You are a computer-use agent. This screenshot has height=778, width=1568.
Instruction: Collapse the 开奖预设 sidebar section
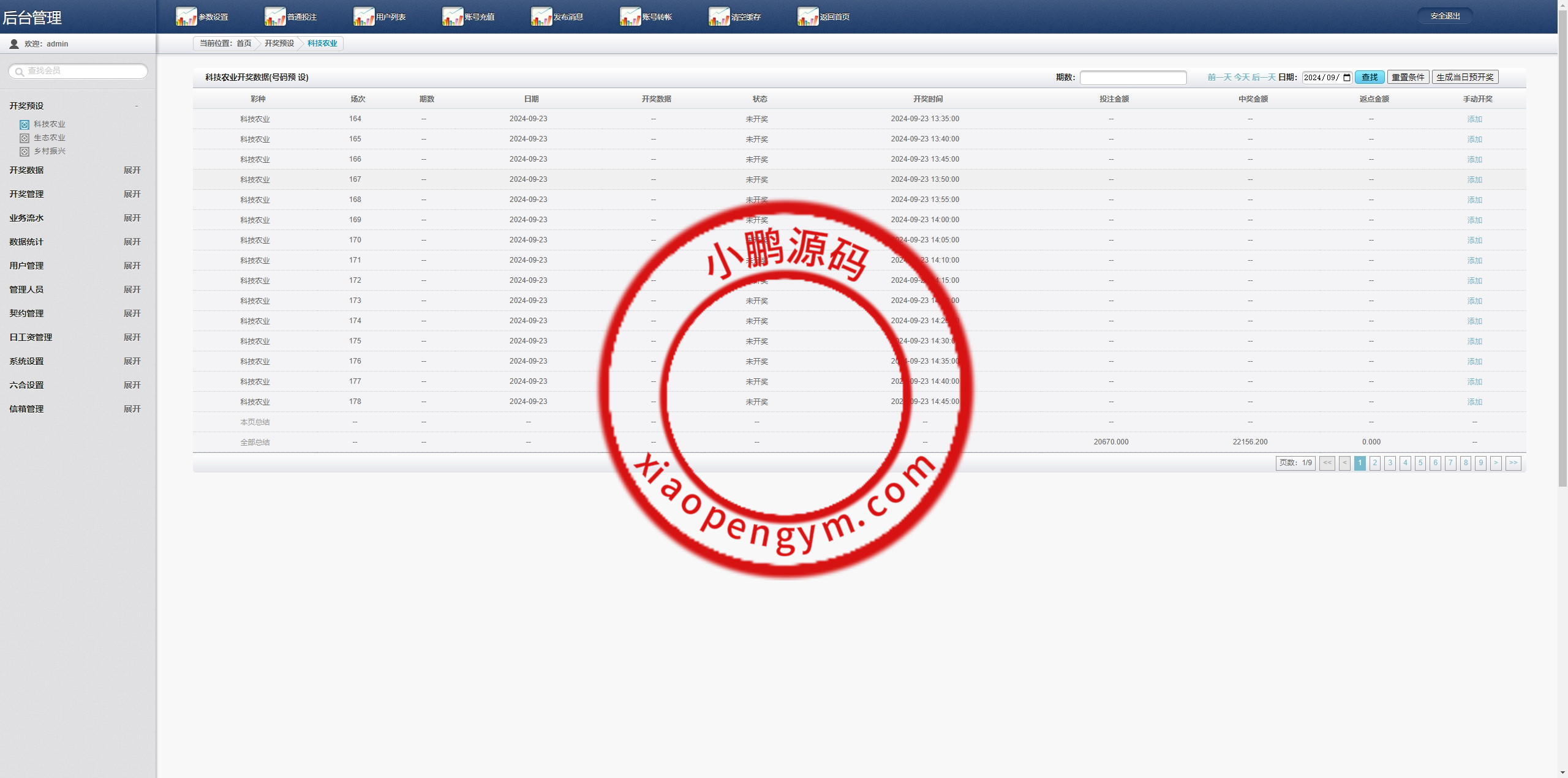[136, 106]
